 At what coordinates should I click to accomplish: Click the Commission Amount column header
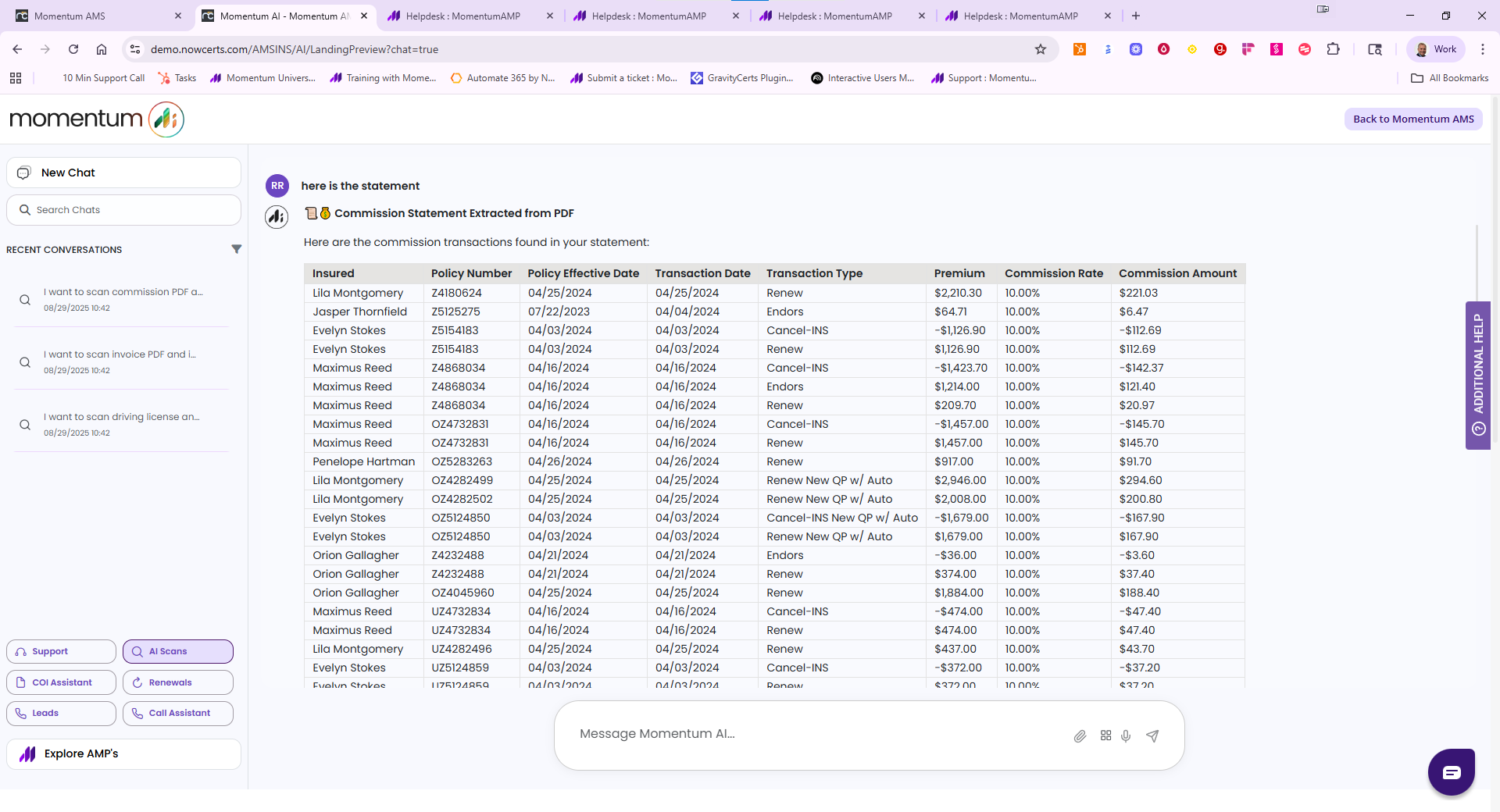[1177, 273]
